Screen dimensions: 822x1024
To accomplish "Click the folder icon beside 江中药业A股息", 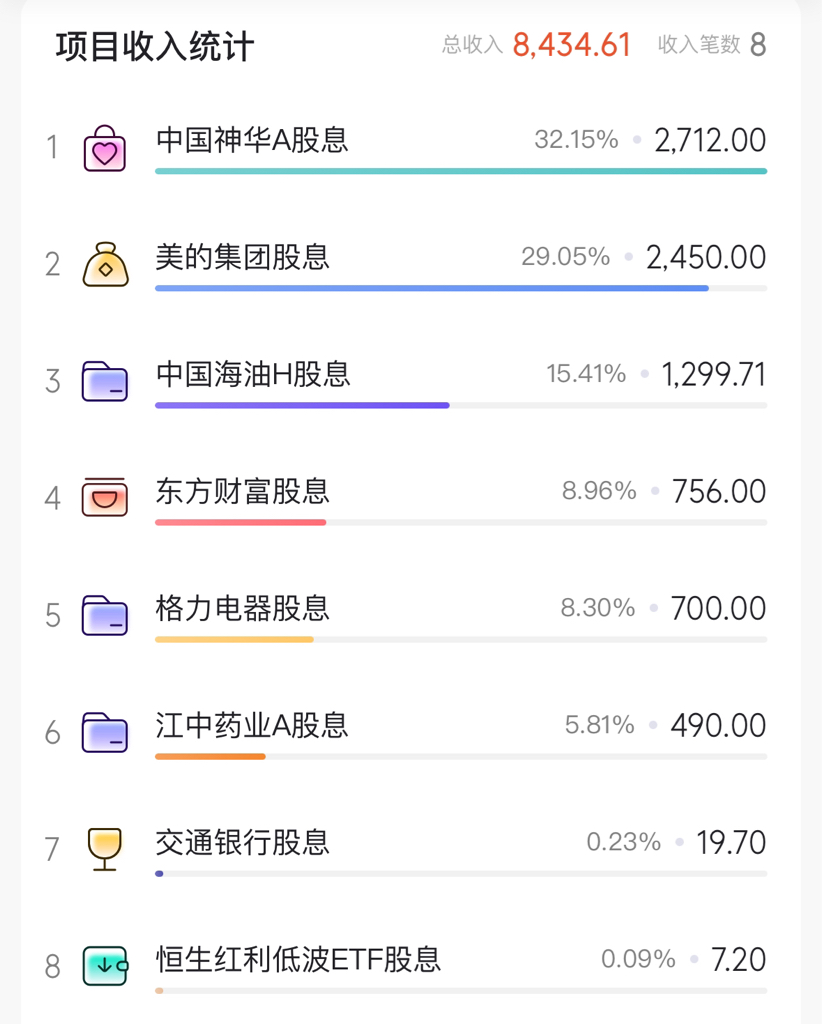I will 104,732.
